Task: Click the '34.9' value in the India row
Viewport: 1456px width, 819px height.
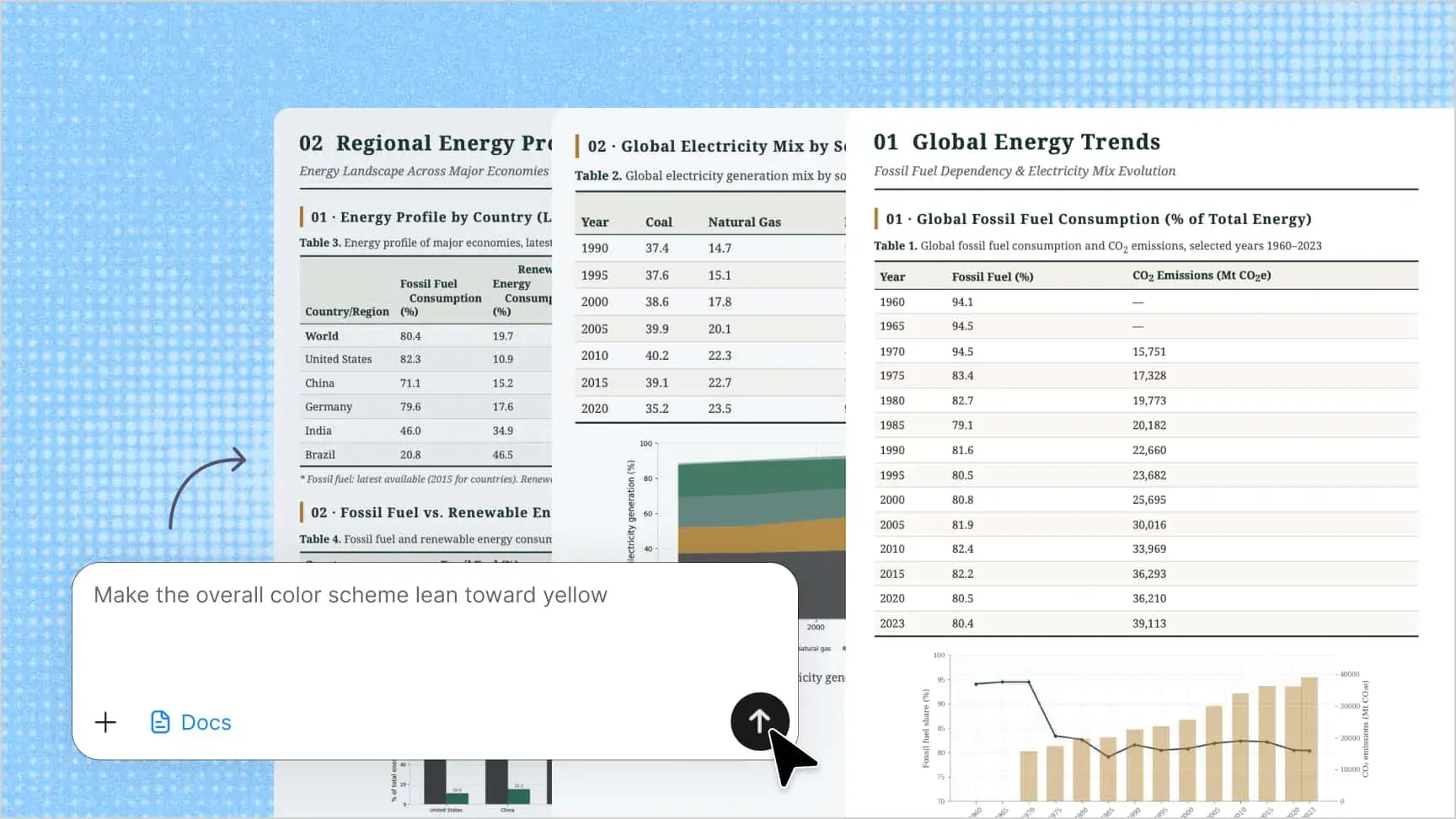Action: coord(503,431)
